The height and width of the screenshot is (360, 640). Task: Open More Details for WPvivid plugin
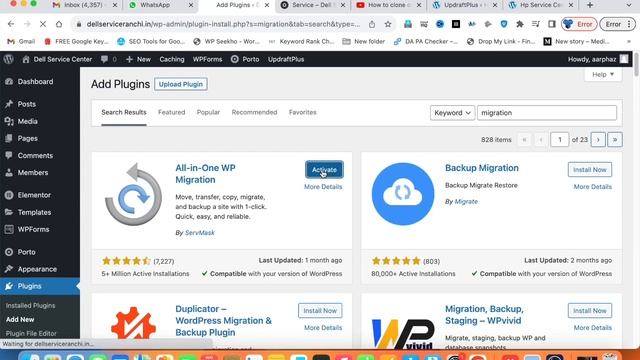pos(593,328)
